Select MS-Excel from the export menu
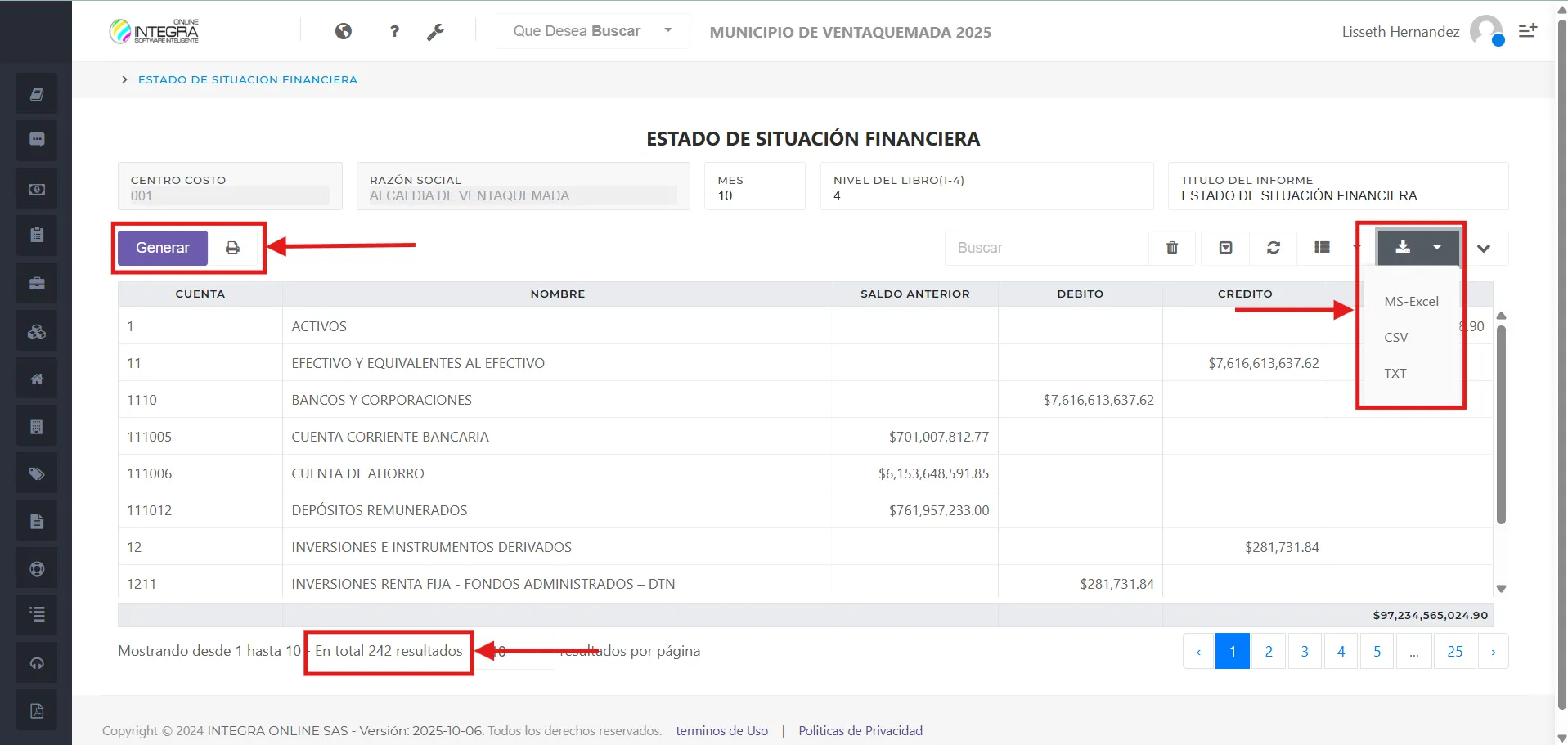This screenshot has width=1568, height=745. click(1410, 301)
